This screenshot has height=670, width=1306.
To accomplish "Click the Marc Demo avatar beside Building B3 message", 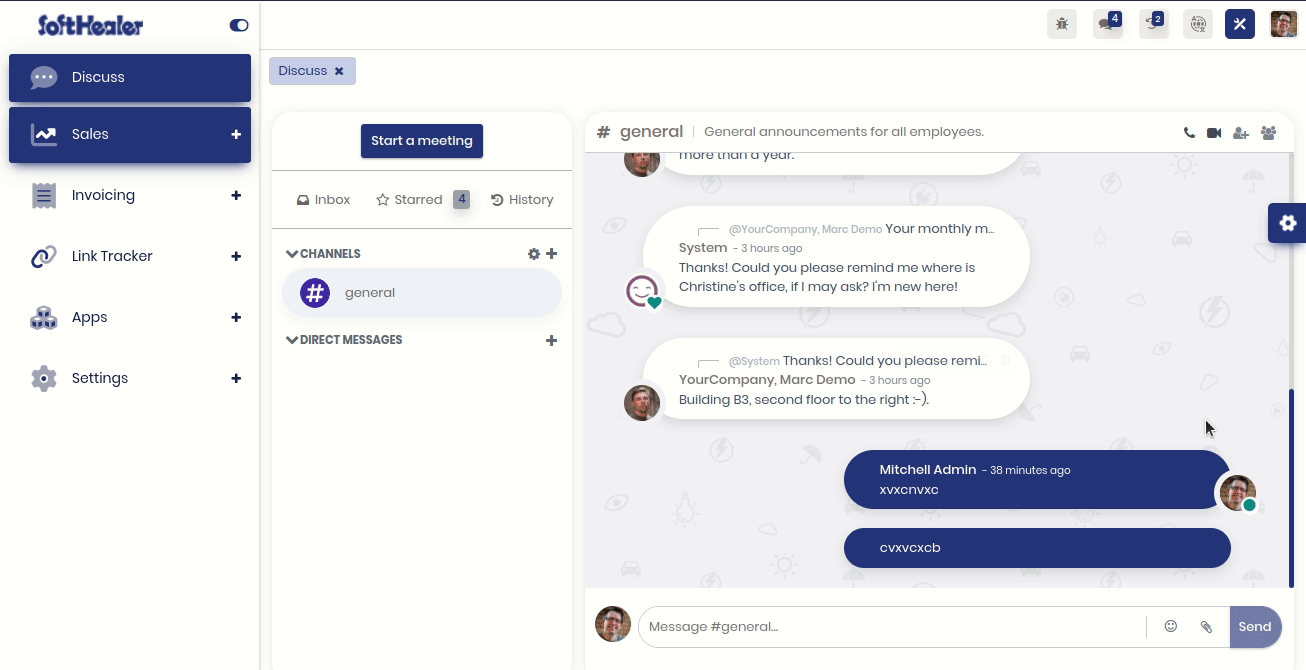I will tap(642, 403).
